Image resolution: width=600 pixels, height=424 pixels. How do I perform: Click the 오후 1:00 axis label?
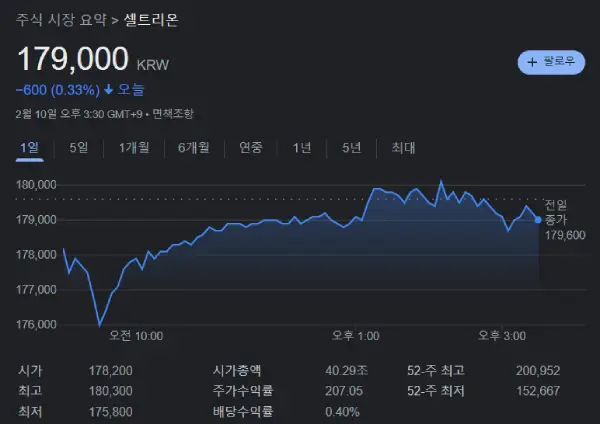click(355, 336)
